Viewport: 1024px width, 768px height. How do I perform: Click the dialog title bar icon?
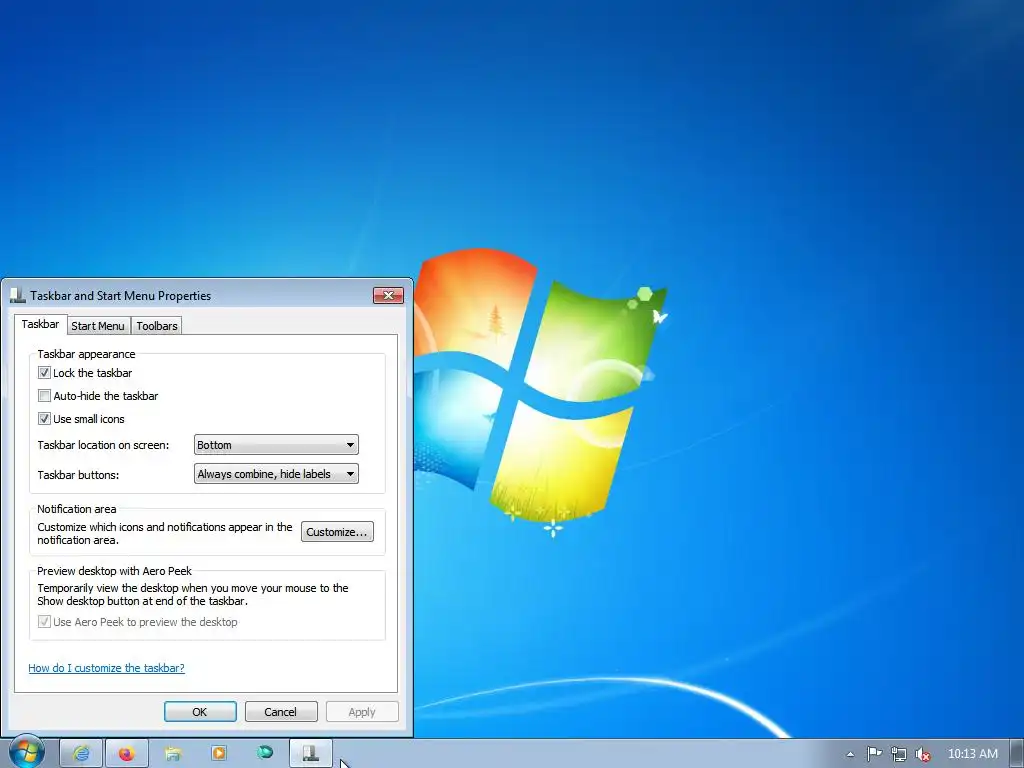(x=18, y=295)
